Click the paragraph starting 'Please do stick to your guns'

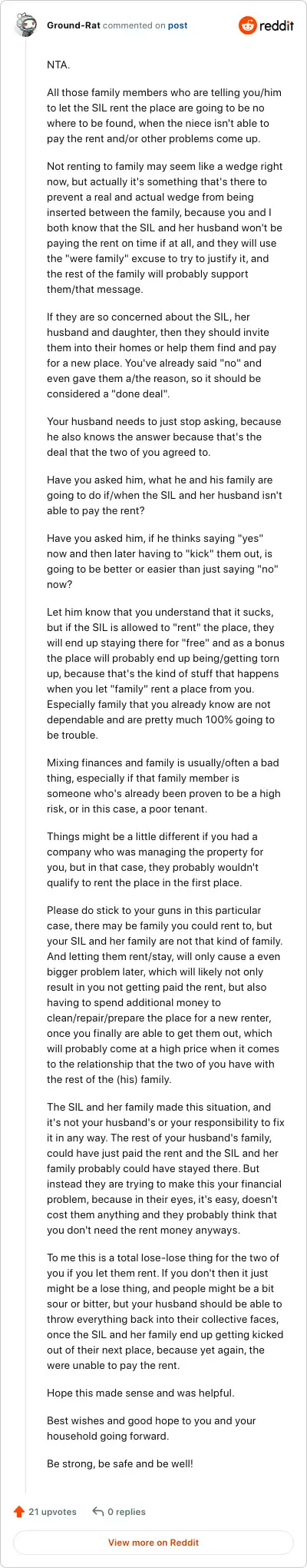164,995
